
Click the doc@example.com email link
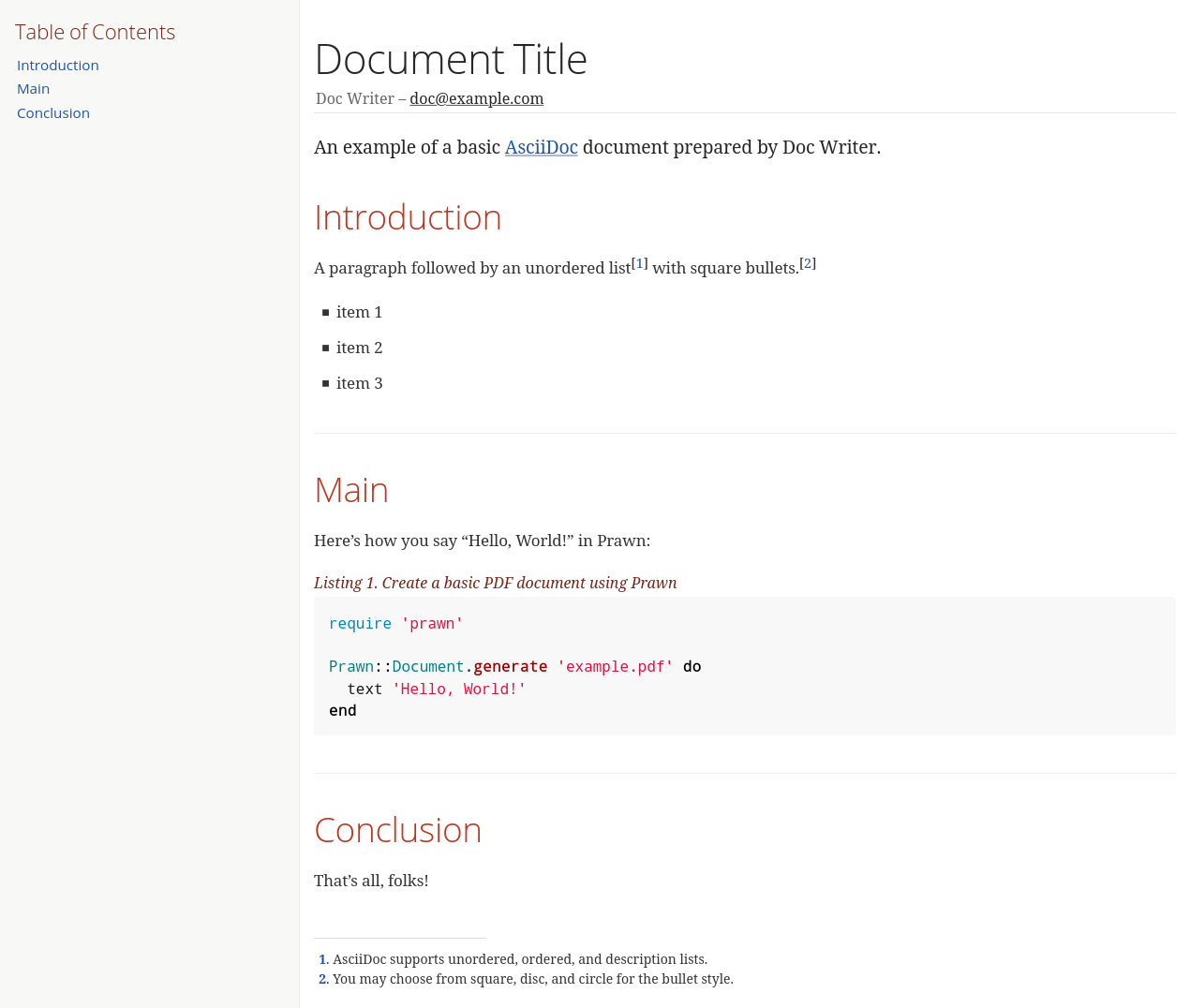tap(476, 98)
